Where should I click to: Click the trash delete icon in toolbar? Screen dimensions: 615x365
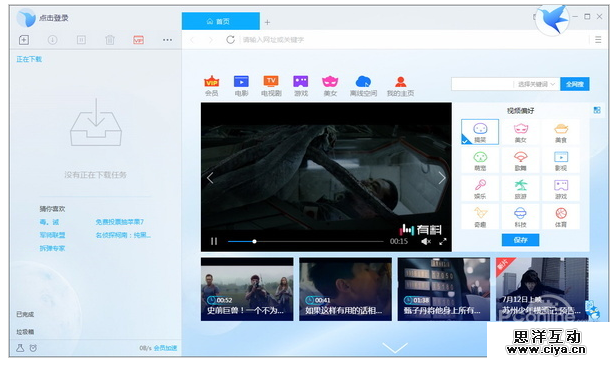pyautogui.click(x=110, y=40)
